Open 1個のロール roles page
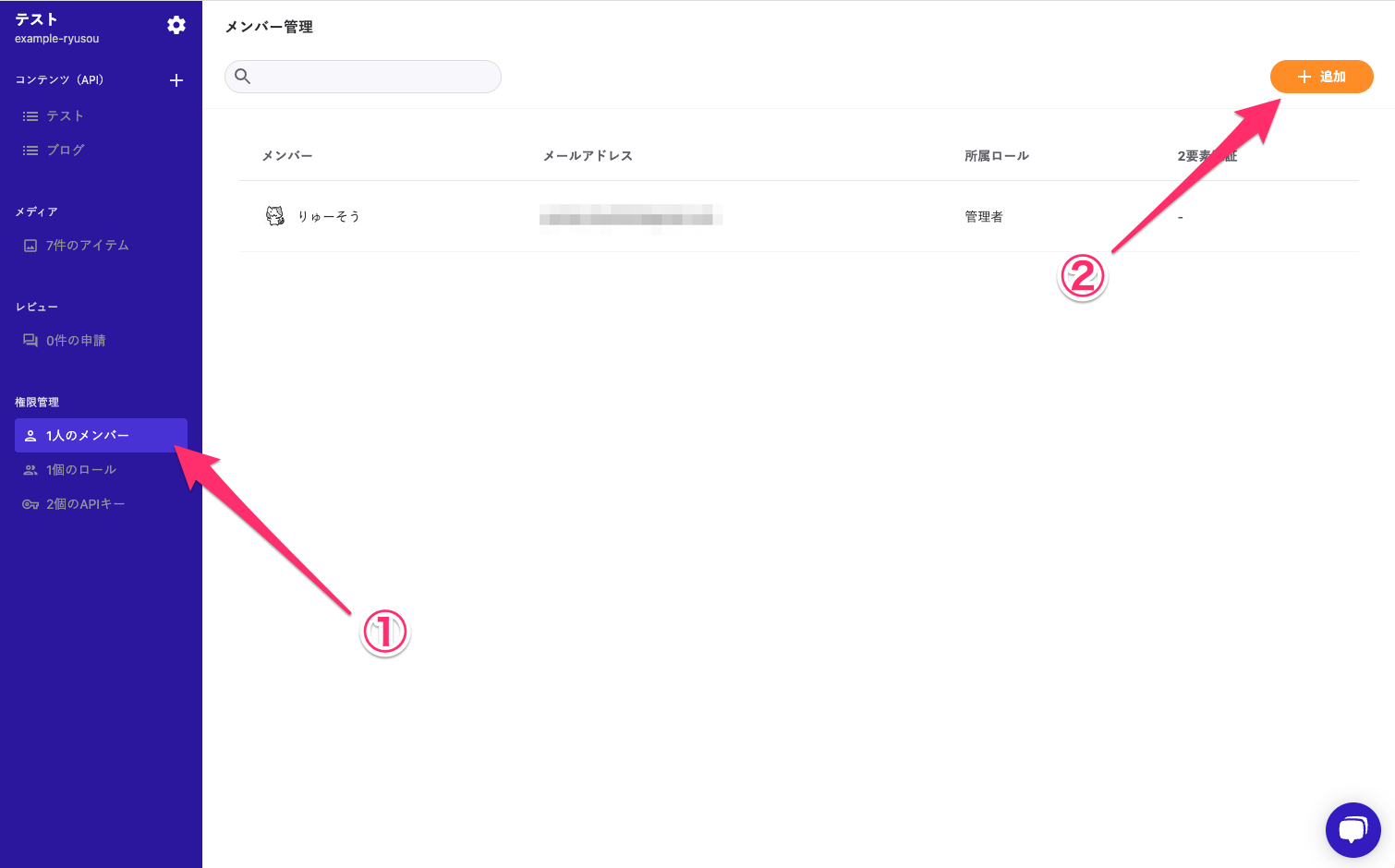 click(81, 470)
